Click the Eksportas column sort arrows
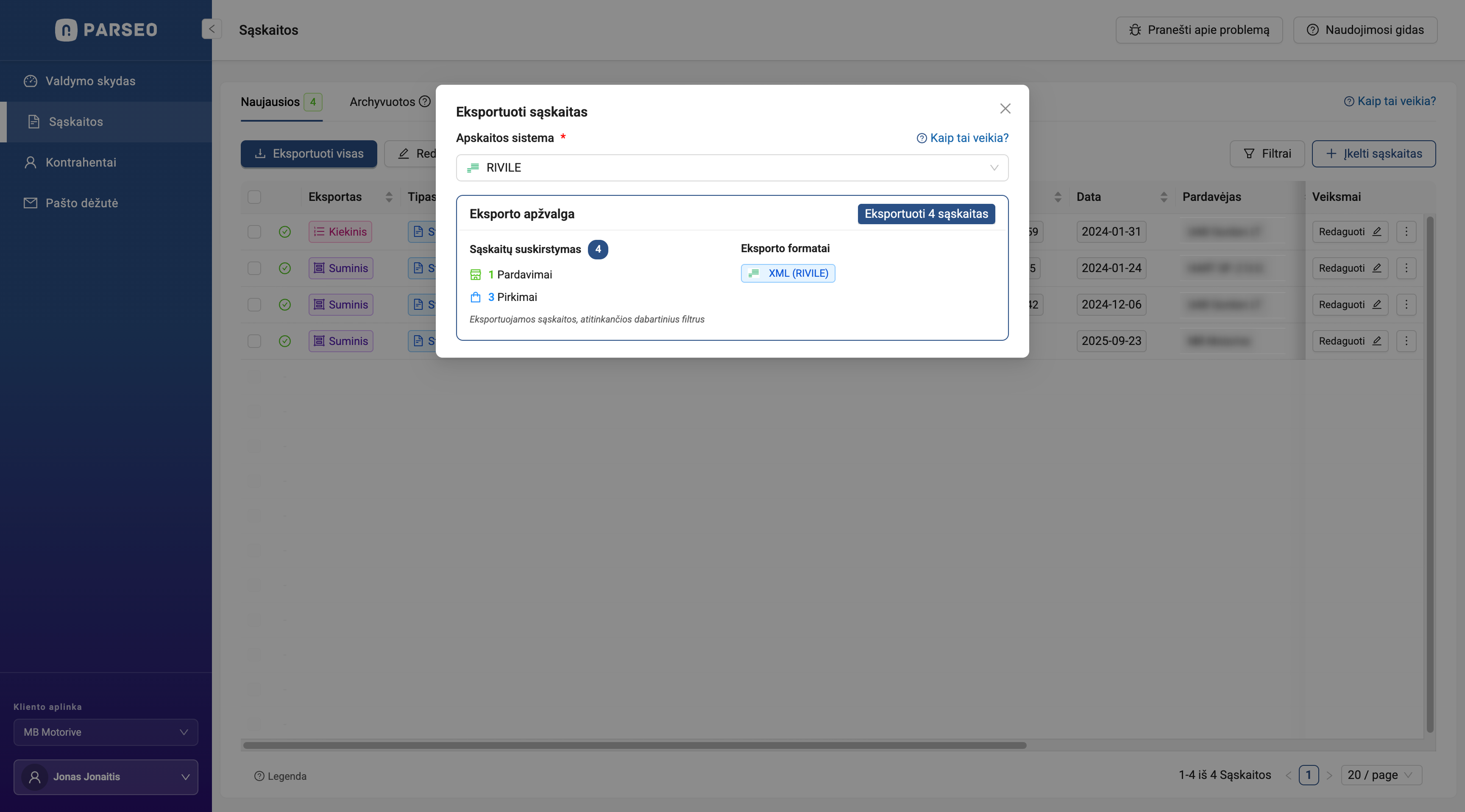The width and height of the screenshot is (1465, 812). (389, 197)
